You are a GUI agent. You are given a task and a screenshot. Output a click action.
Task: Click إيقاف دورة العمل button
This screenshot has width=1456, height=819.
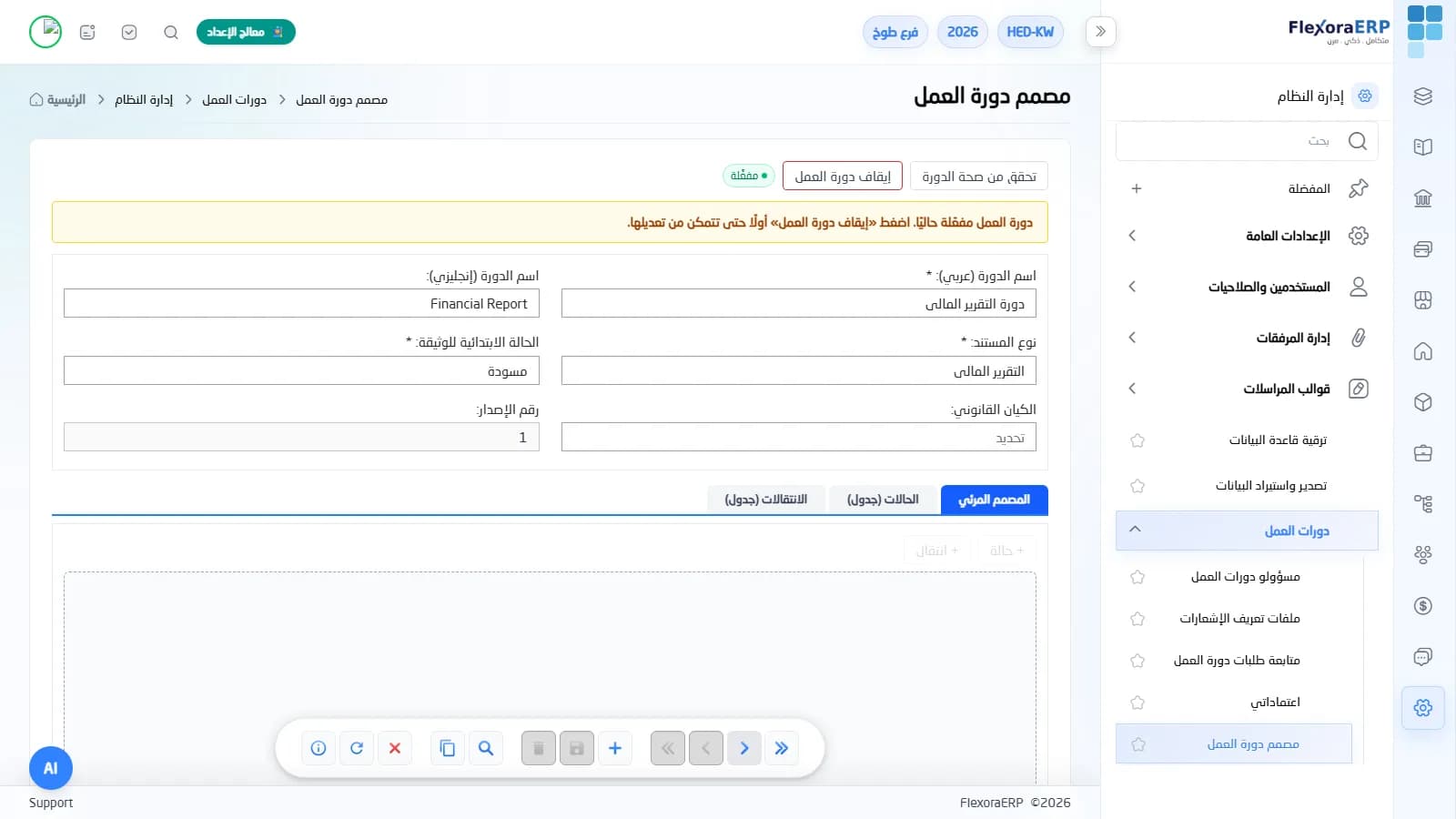843,176
